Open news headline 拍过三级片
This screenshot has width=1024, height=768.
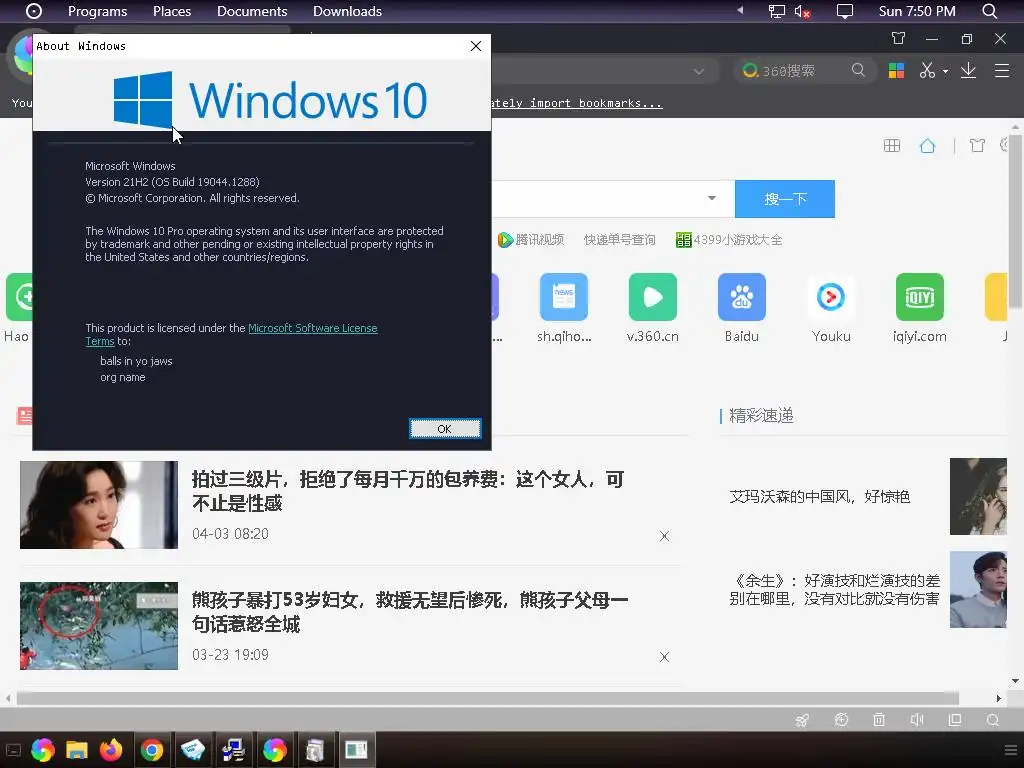click(408, 491)
